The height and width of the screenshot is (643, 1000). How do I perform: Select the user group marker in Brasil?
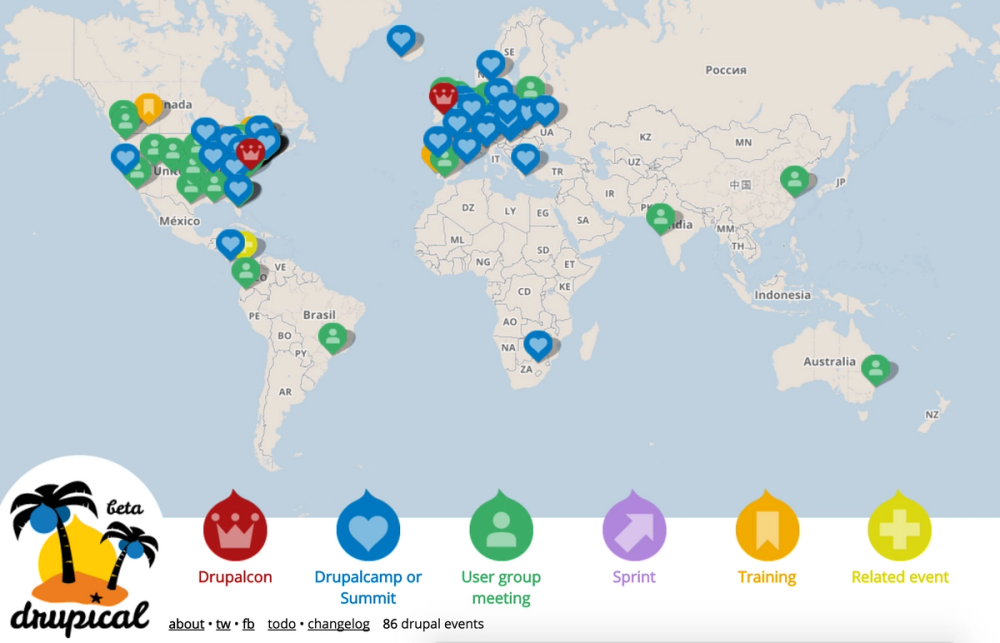(332, 337)
